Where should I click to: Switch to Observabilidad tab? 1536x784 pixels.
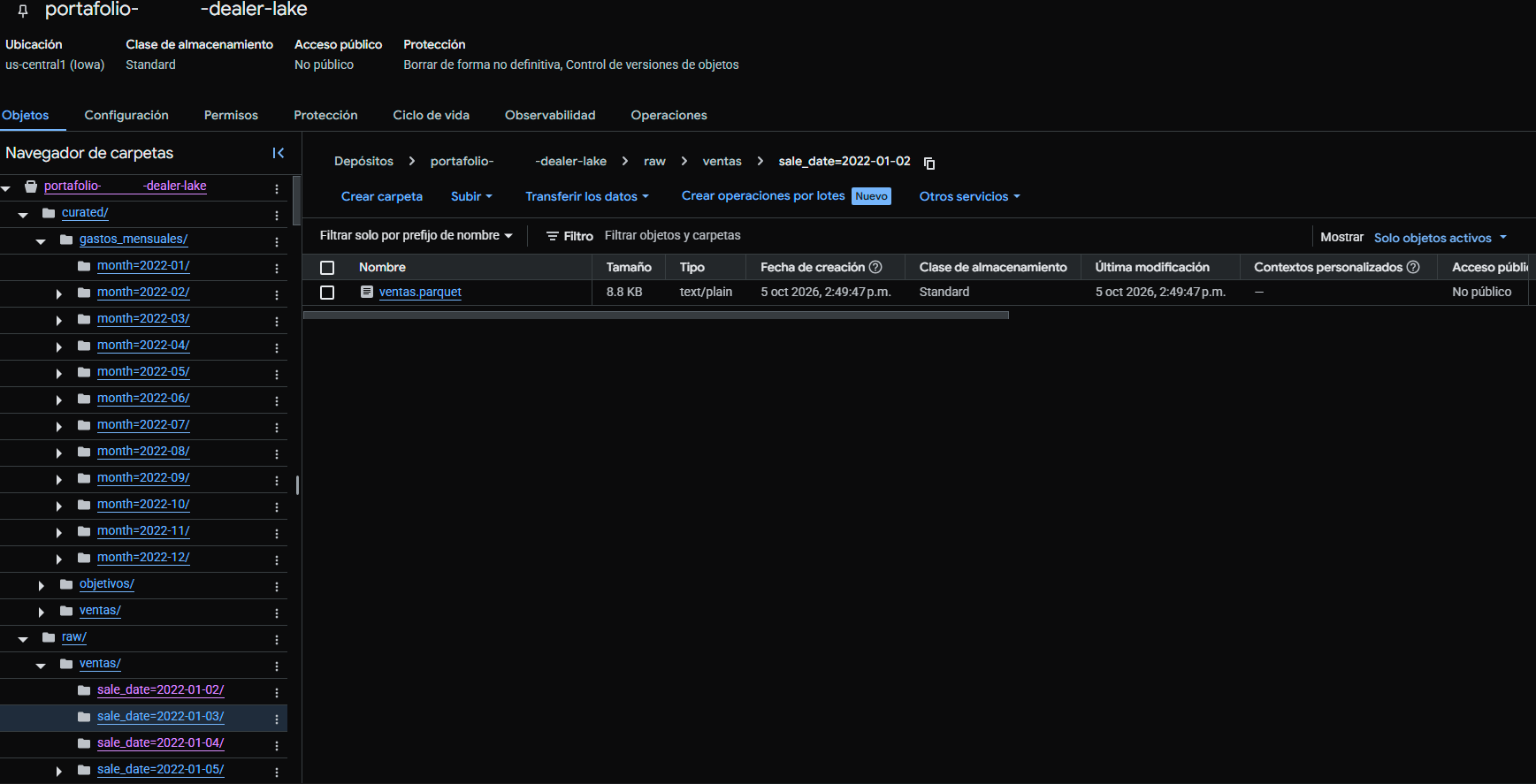click(550, 115)
